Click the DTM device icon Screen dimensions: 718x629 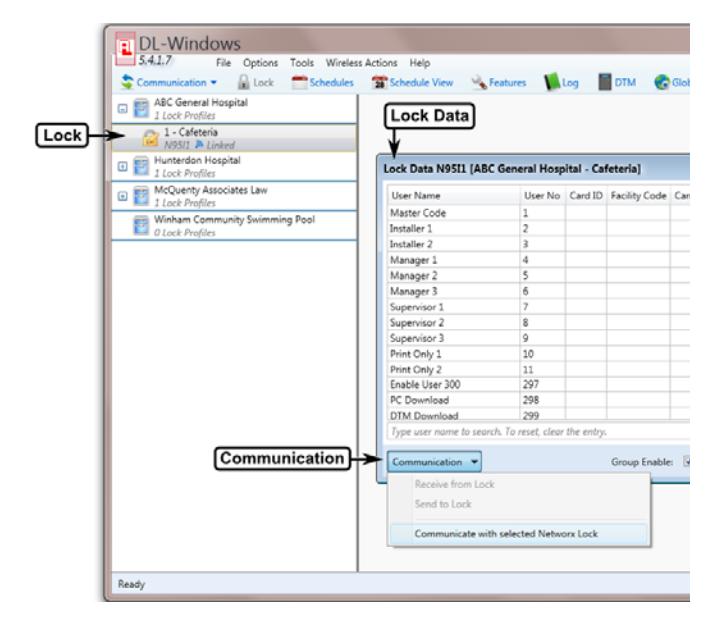click(604, 82)
